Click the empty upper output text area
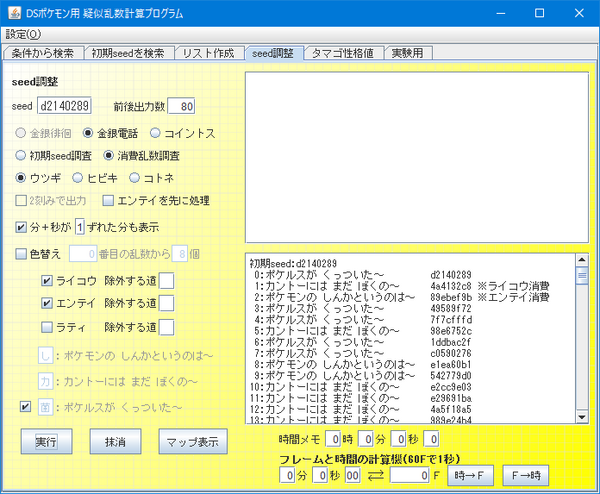Image resolution: width=600 pixels, height=494 pixels. 417,157
